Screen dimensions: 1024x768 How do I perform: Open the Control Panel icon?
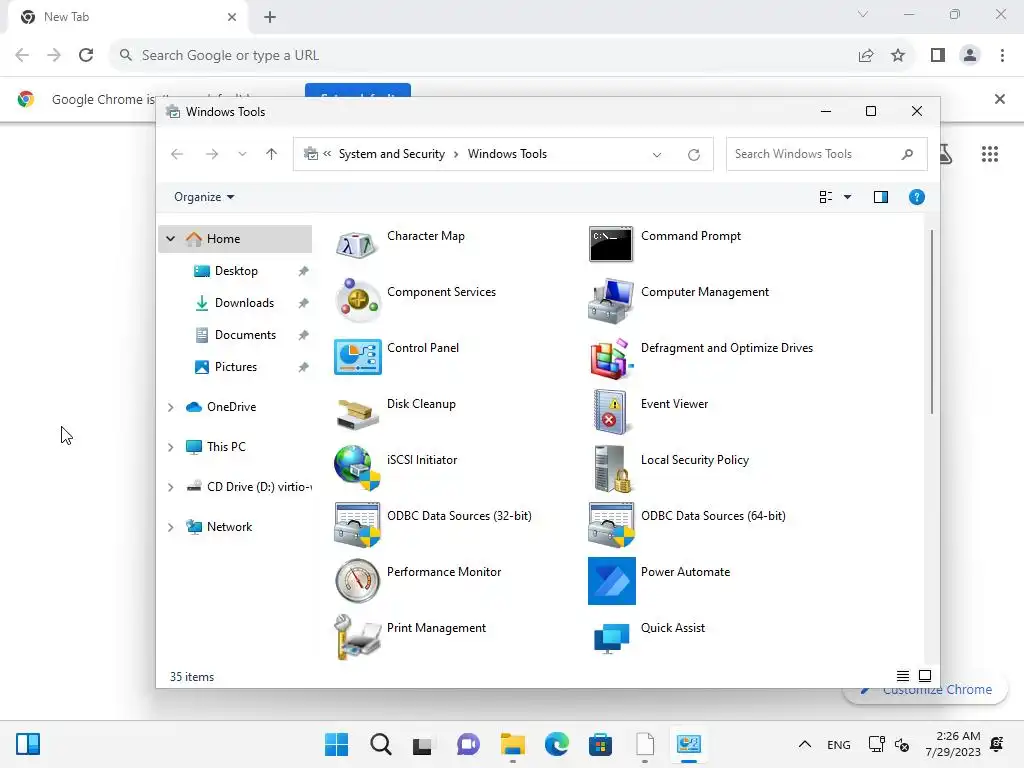tap(357, 357)
